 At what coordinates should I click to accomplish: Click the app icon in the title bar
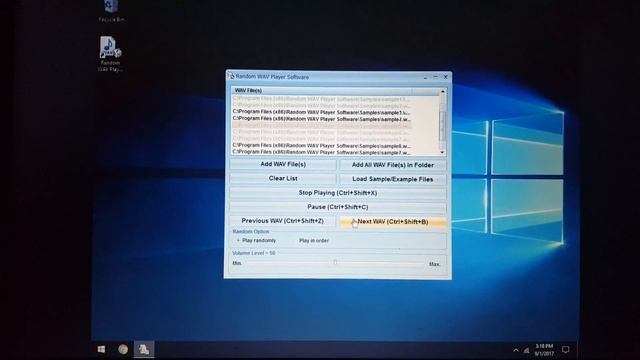coord(231,76)
